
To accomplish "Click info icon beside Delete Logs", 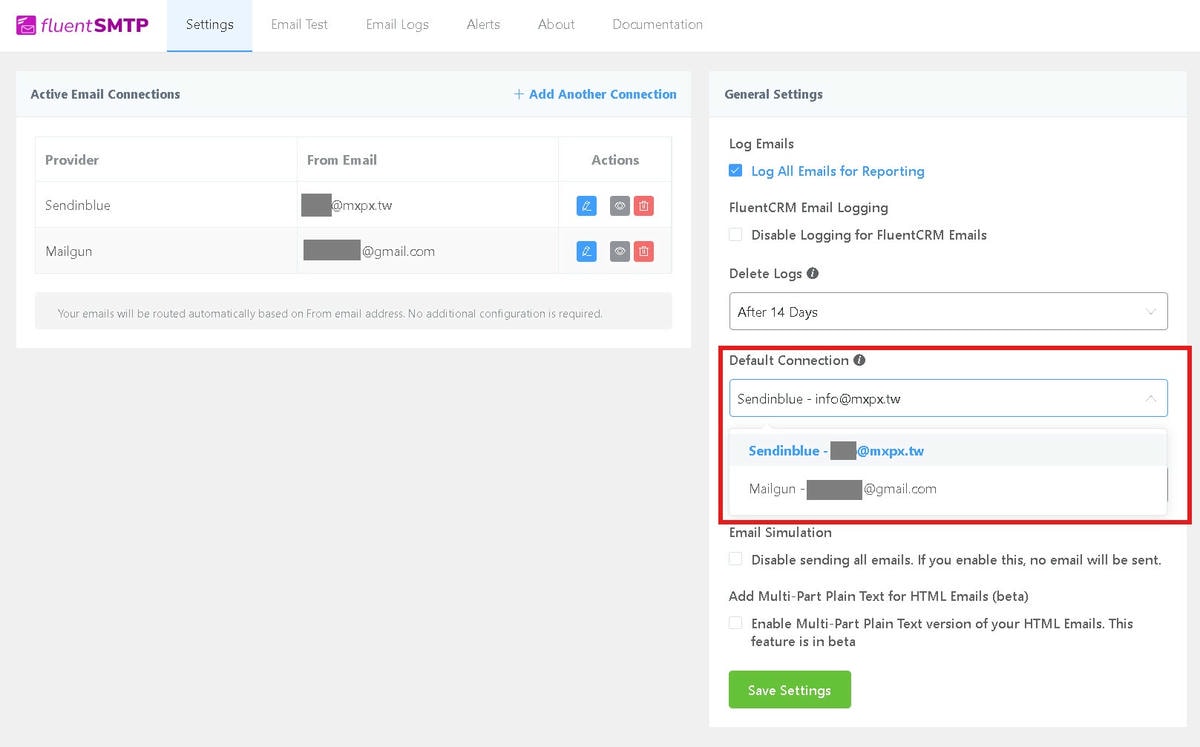I will click(813, 274).
